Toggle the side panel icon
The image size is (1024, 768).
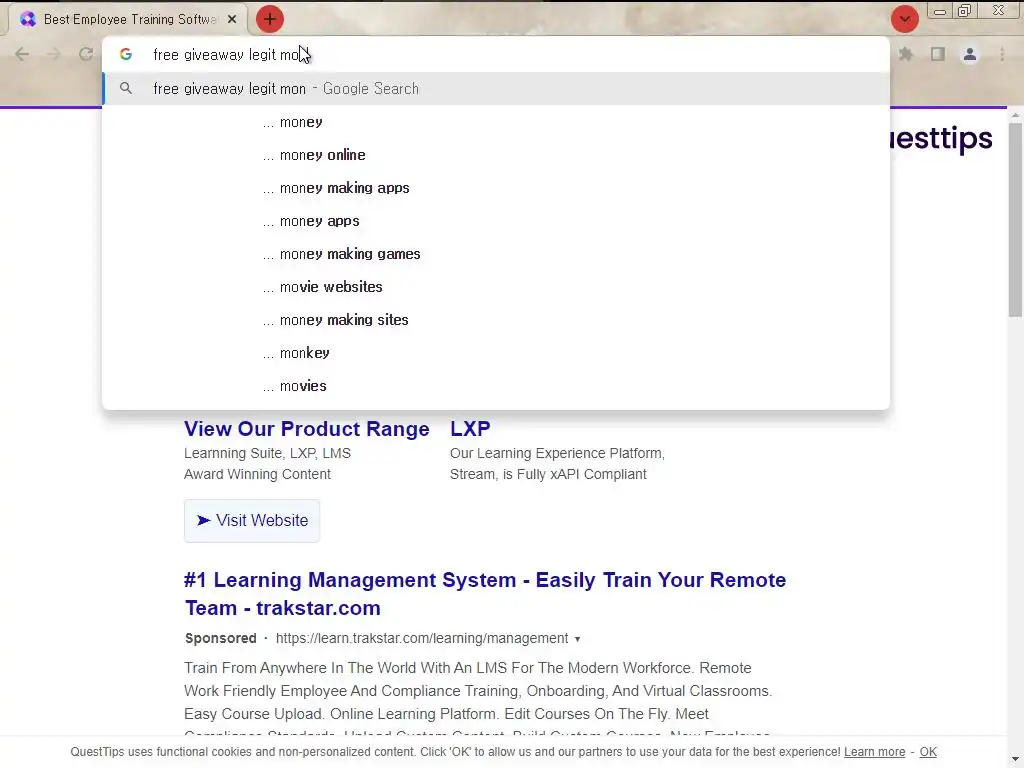[938, 54]
